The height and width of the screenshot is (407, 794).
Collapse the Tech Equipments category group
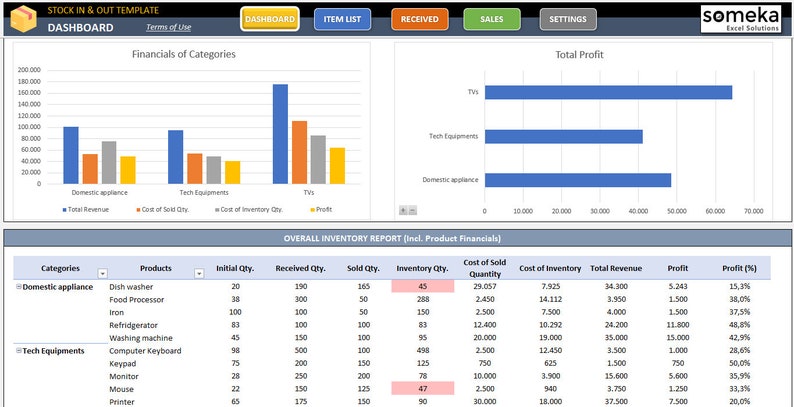tap(19, 350)
